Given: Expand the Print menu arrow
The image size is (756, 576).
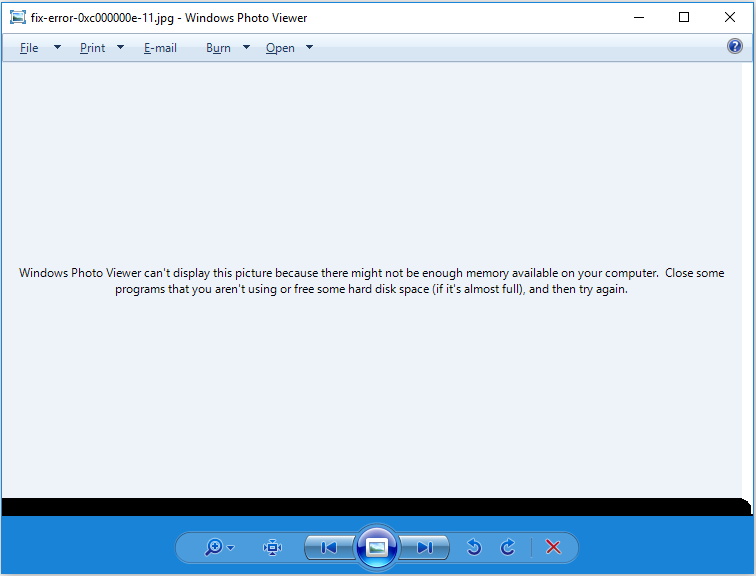Looking at the screenshot, I should [x=121, y=47].
